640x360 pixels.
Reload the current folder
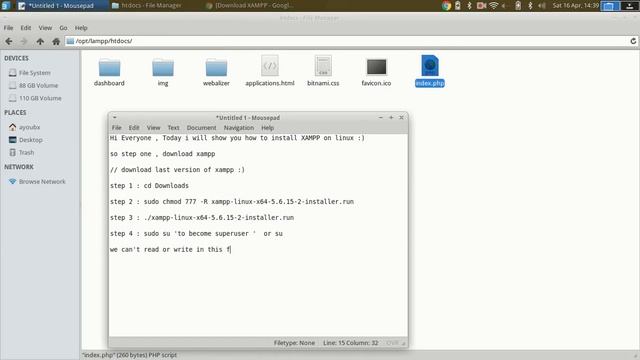point(633,41)
